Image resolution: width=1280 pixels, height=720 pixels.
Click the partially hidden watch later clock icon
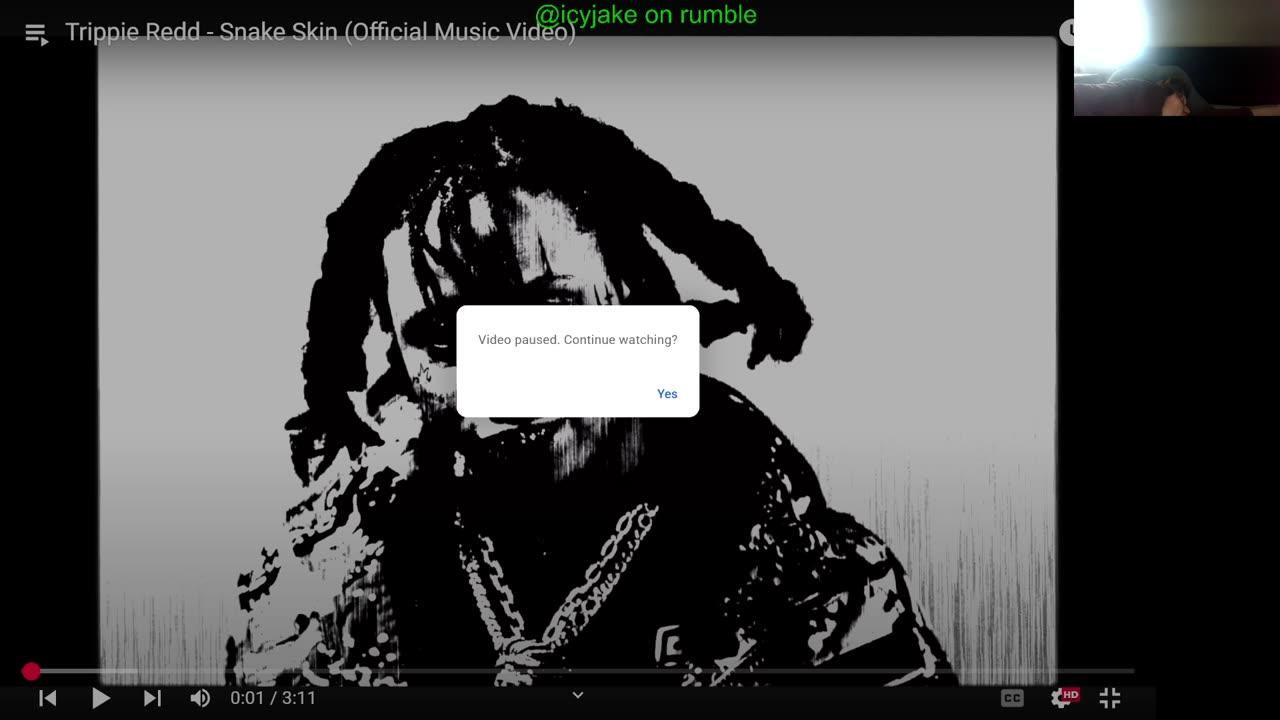(1067, 31)
